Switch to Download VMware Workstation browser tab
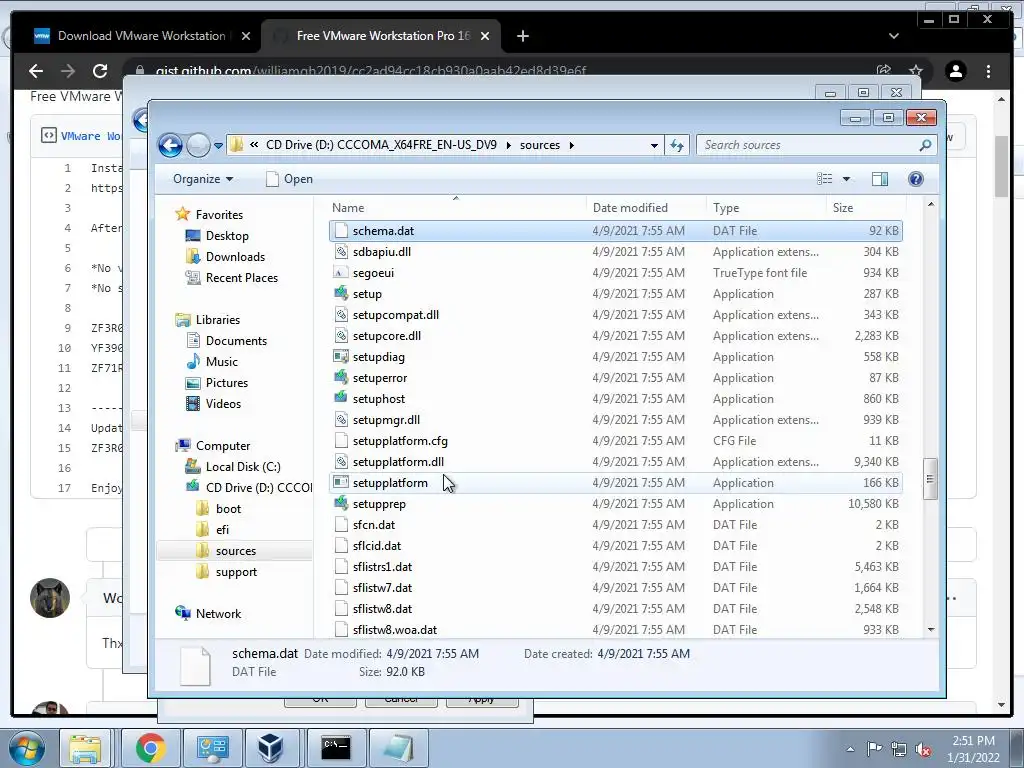Image resolution: width=1024 pixels, height=768 pixels. [141, 36]
